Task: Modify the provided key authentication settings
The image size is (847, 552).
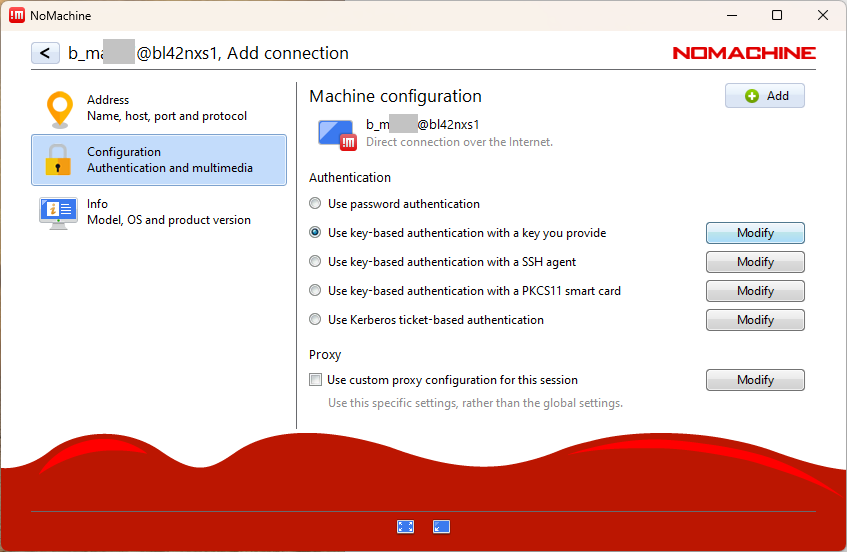Action: pyautogui.click(x=755, y=233)
